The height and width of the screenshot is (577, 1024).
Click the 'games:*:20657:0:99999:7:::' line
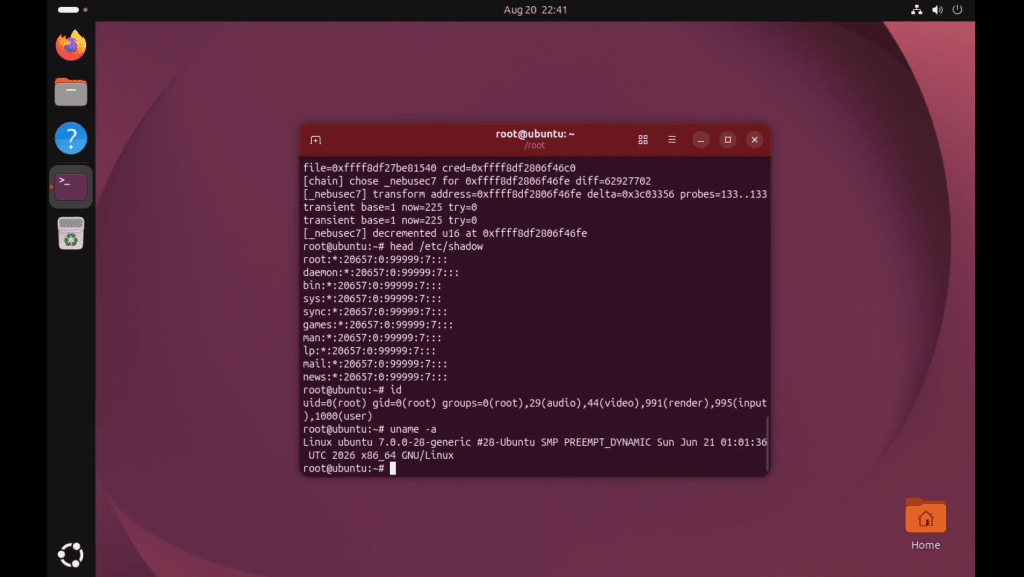coord(377,324)
